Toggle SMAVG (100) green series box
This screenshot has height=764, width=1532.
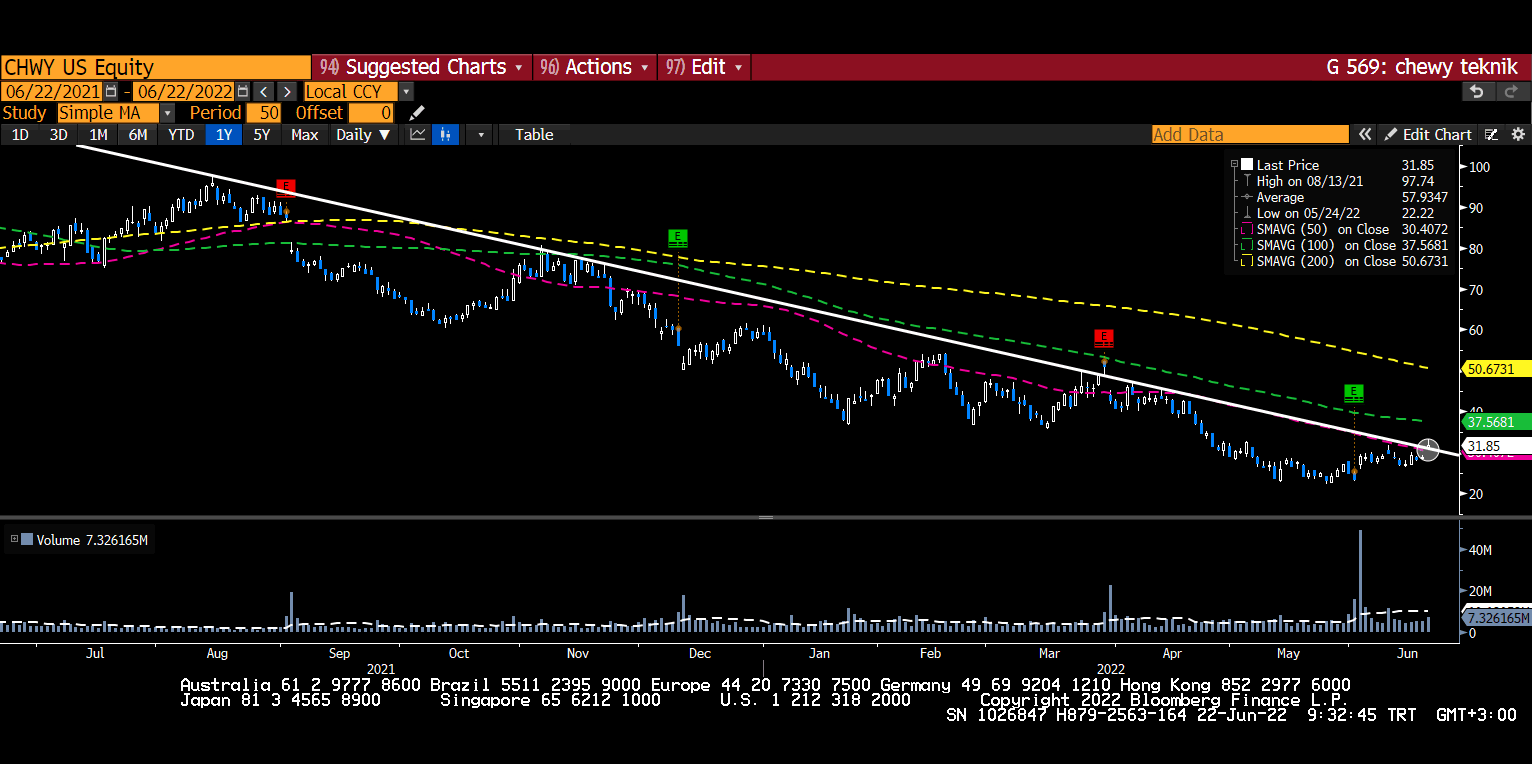1246,245
